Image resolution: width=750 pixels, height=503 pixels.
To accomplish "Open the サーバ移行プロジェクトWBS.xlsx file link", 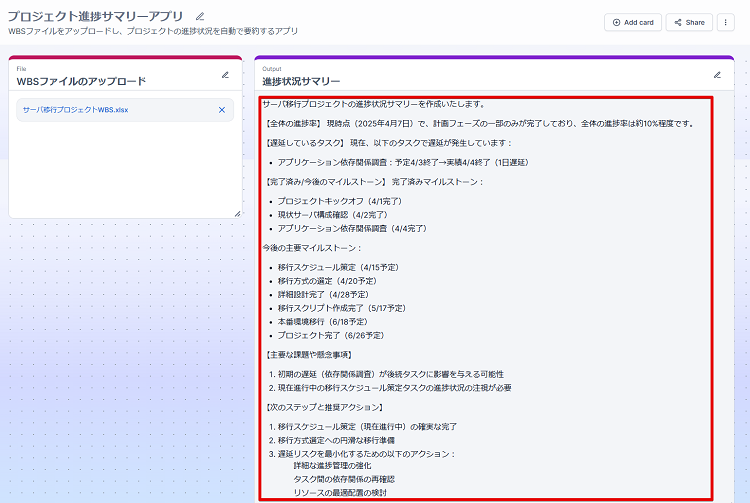I will [76, 110].
